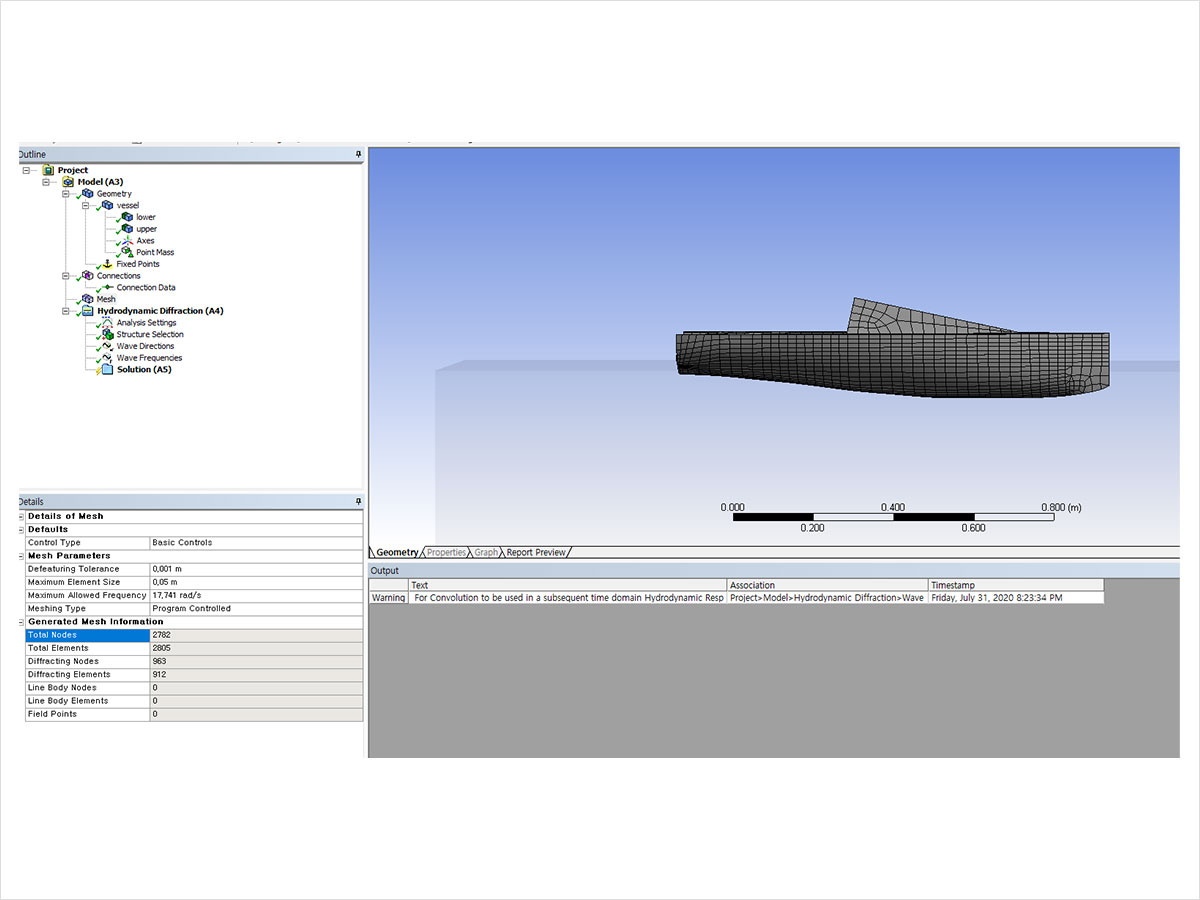1200x900 pixels.
Task: Open the Meshing Type value dropdown
Action: pos(255,608)
